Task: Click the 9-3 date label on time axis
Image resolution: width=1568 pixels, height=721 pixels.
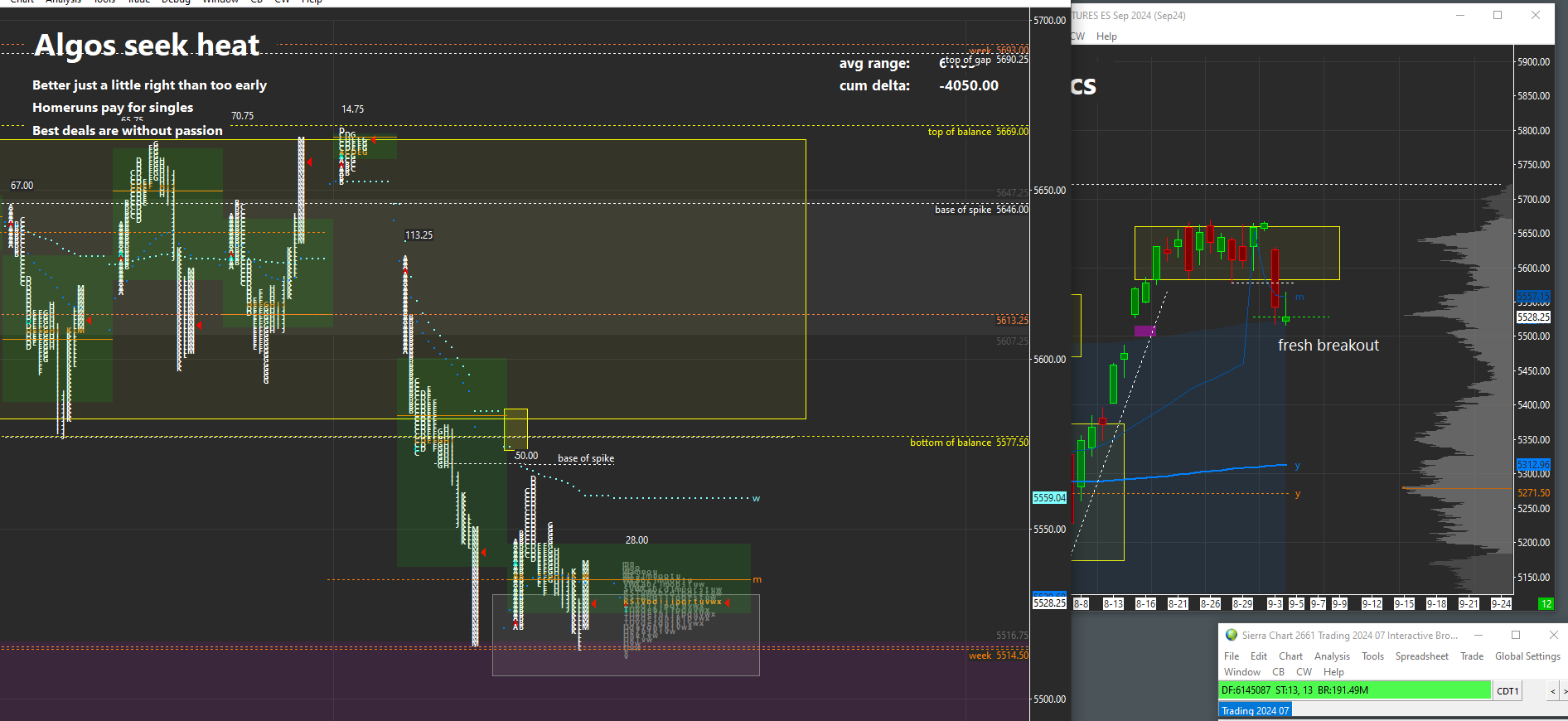Action: [1275, 603]
